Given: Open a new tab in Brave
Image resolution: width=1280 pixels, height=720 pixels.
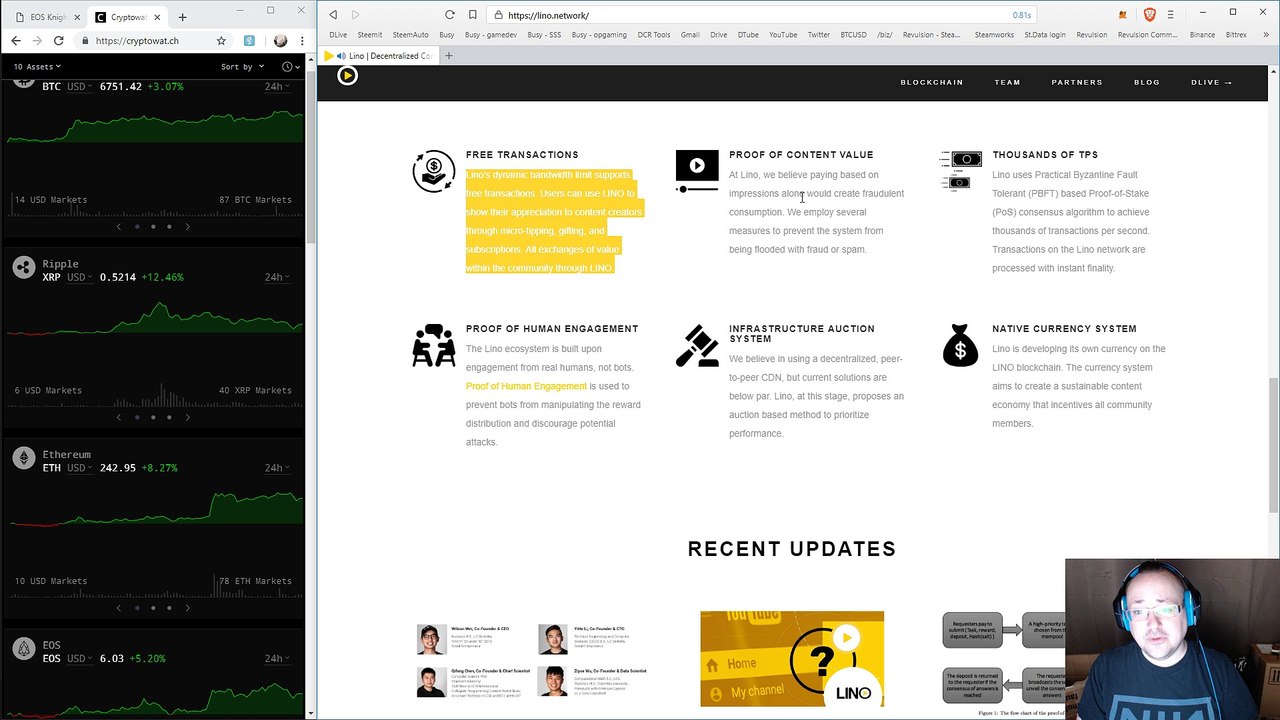Looking at the screenshot, I should coord(448,56).
